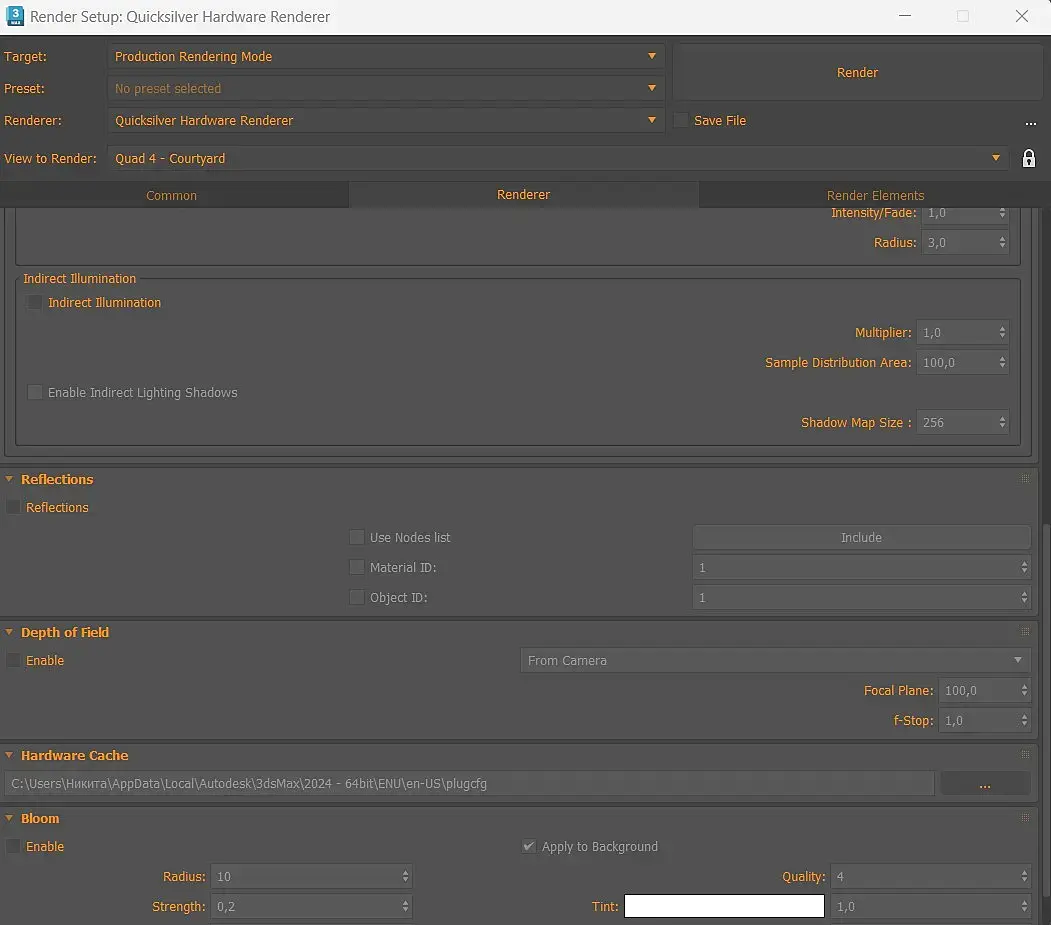The width and height of the screenshot is (1051, 925).
Task: Adjust the Focal Plane spinner
Action: point(1024,690)
